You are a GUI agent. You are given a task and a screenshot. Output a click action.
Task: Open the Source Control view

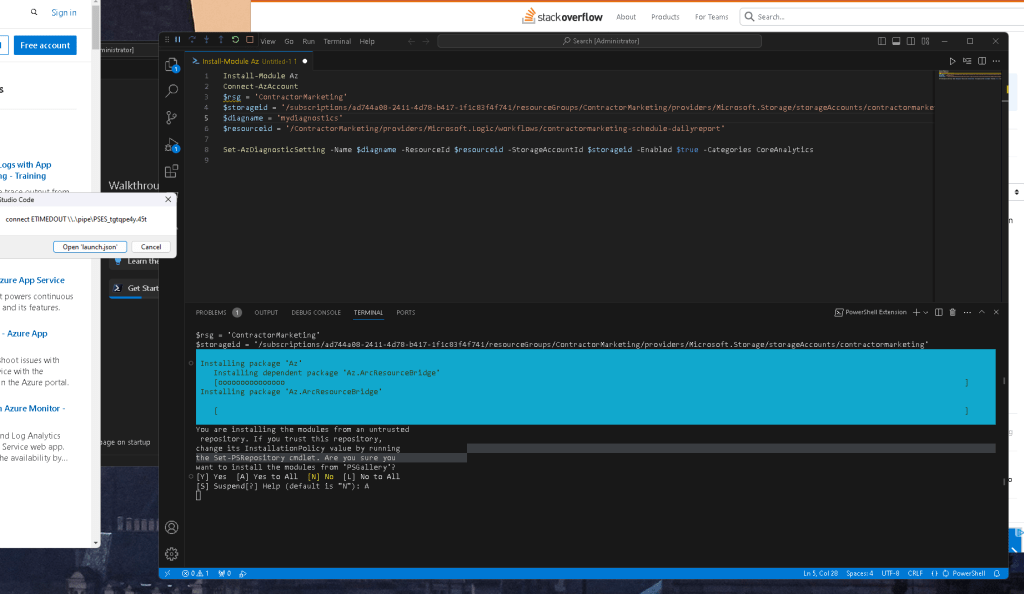(172, 117)
